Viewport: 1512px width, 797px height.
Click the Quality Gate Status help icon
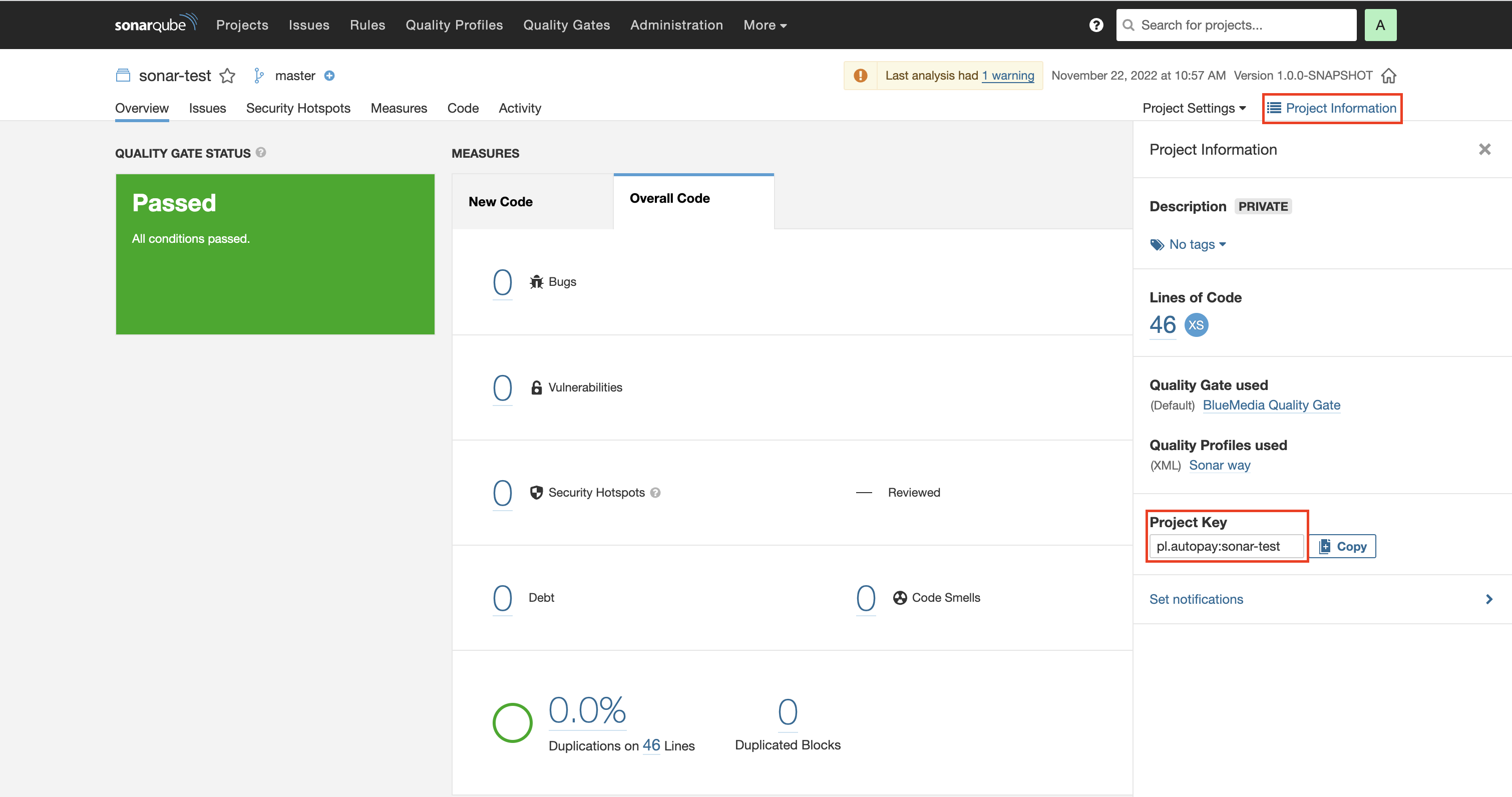click(x=261, y=153)
